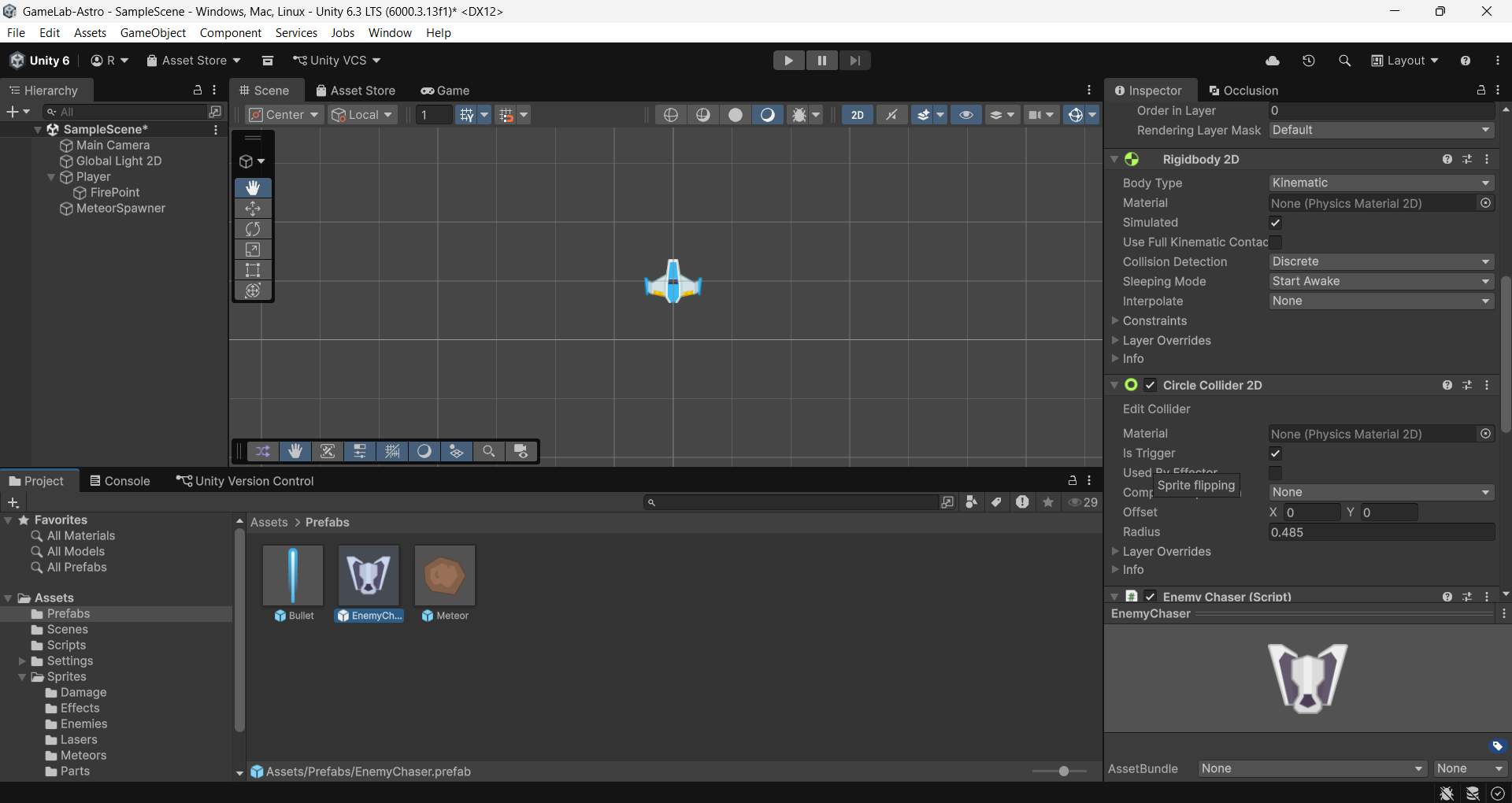Image resolution: width=1512 pixels, height=803 pixels.
Task: Select the Rotate tool
Action: [x=253, y=229]
